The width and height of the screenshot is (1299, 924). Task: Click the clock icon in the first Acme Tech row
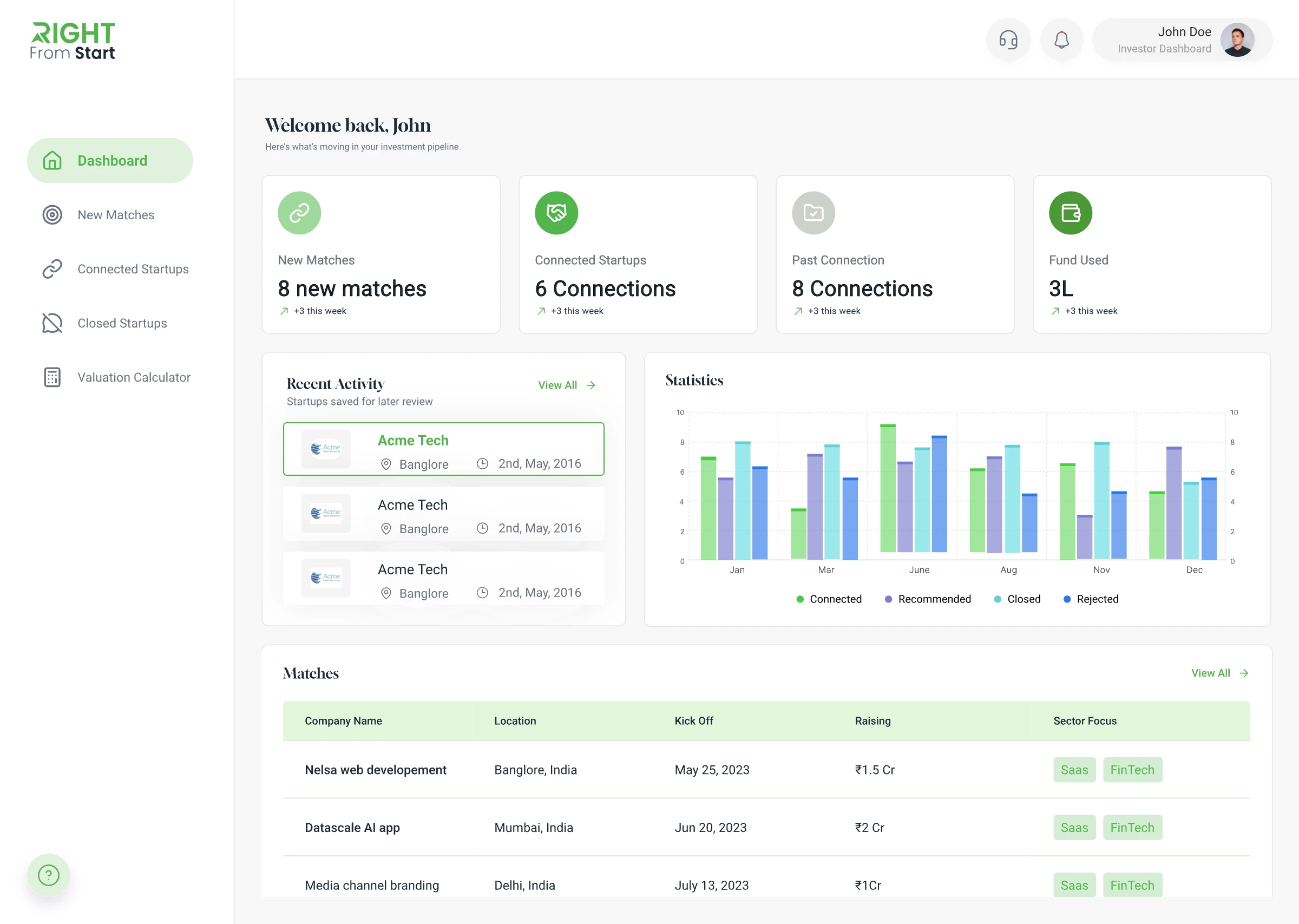482,464
